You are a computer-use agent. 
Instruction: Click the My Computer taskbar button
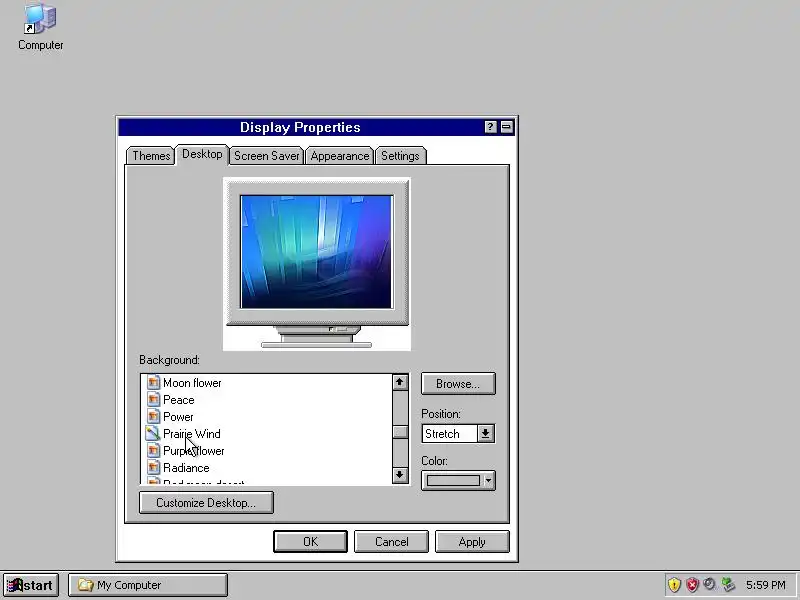[x=148, y=585]
